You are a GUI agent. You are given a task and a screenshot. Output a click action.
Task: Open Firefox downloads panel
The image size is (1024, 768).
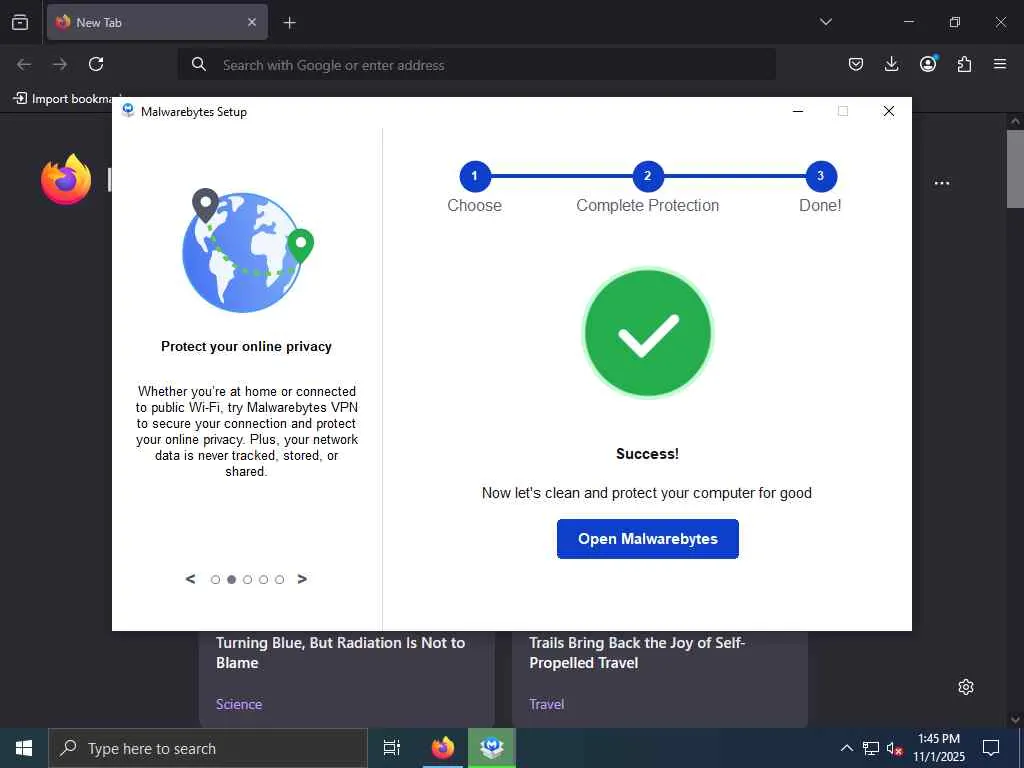pos(891,64)
